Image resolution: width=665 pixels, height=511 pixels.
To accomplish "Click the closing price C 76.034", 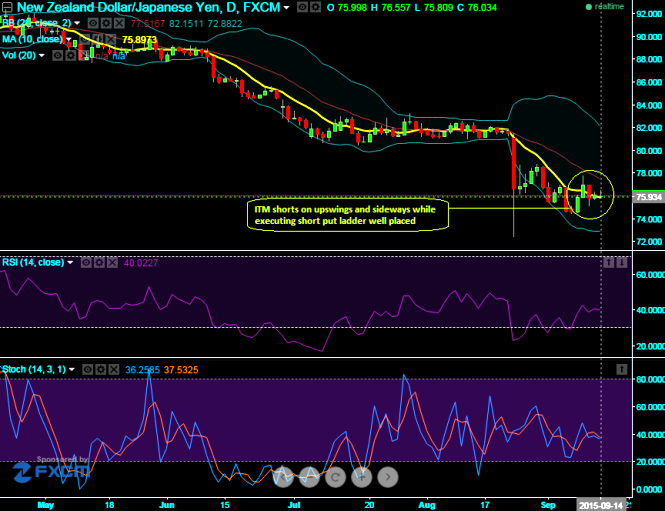I will click(477, 8).
